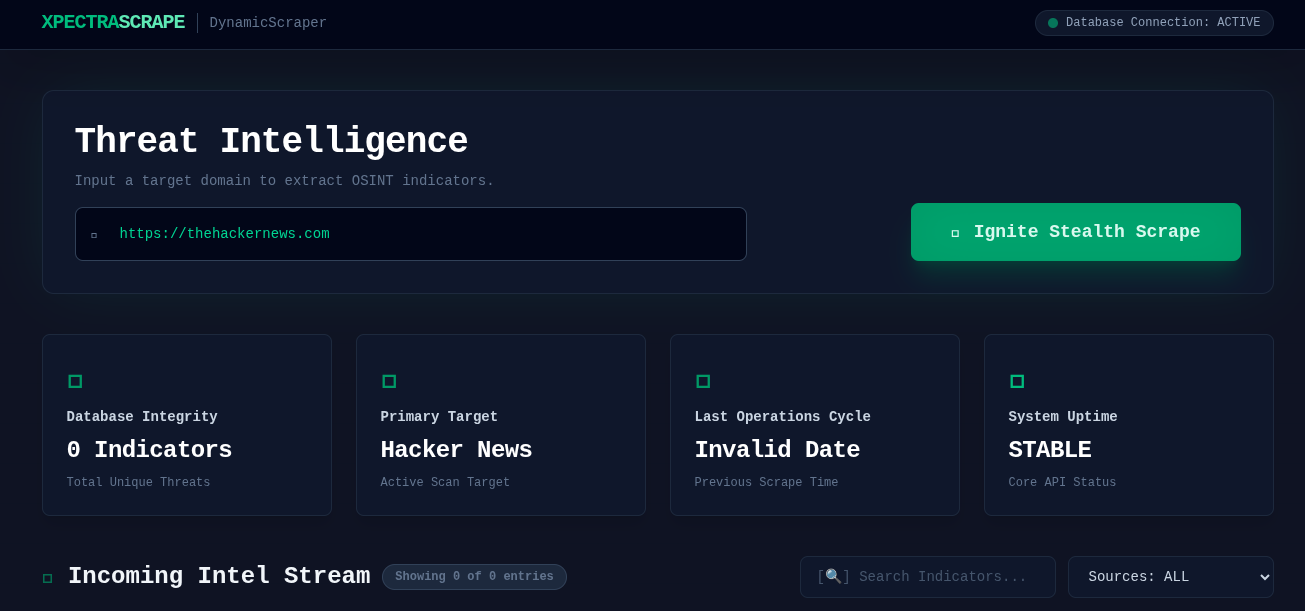
Task: Select the Hacker News target value
Action: (456, 450)
